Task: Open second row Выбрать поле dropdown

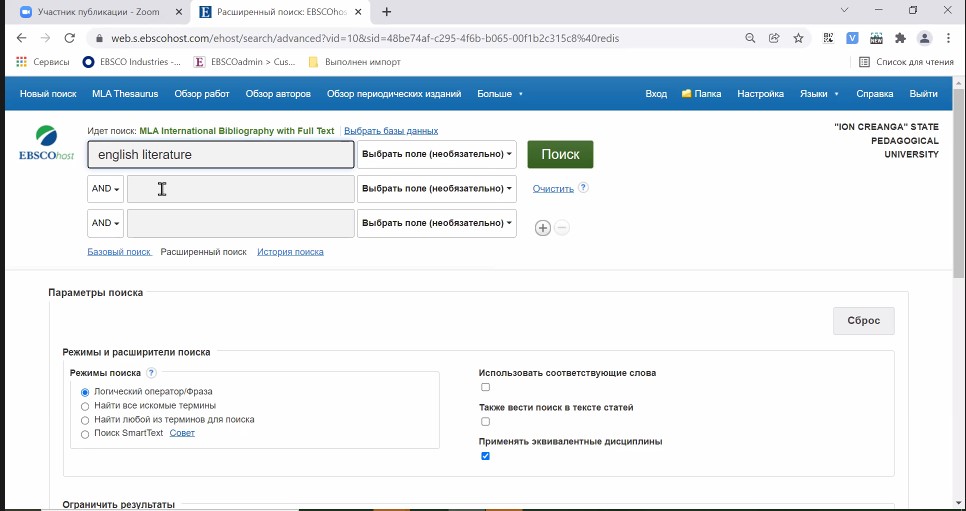Action: (x=437, y=189)
